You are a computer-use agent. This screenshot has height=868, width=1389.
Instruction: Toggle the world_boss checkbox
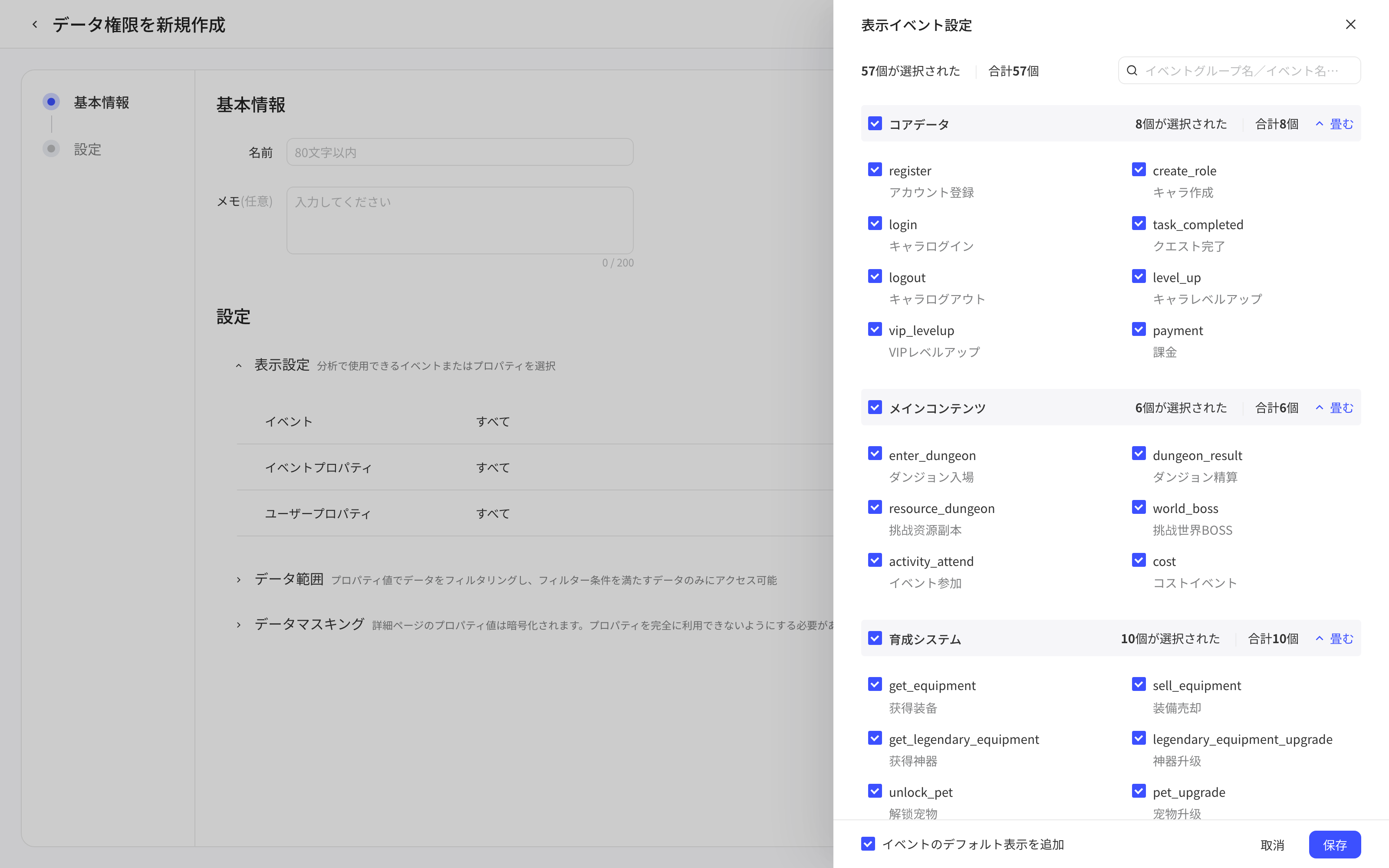1139,507
